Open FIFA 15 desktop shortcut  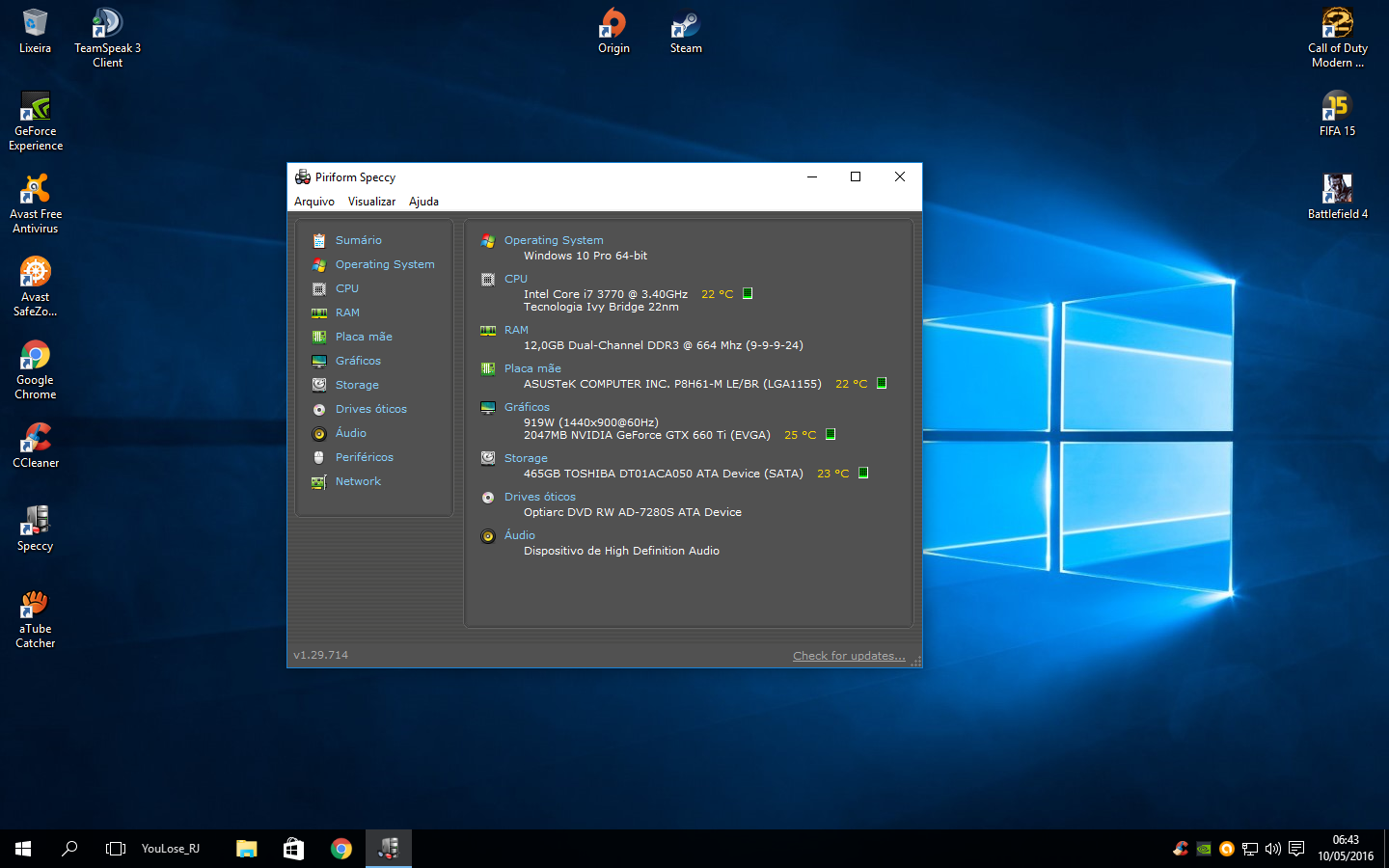tap(1337, 115)
